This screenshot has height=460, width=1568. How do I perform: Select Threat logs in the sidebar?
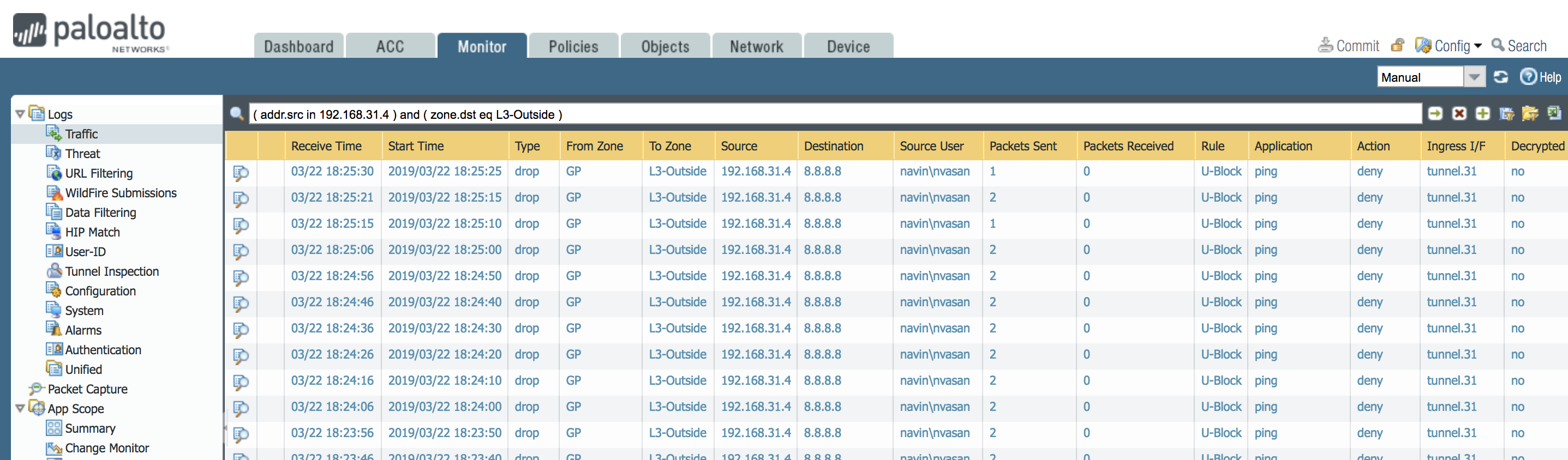[82, 153]
